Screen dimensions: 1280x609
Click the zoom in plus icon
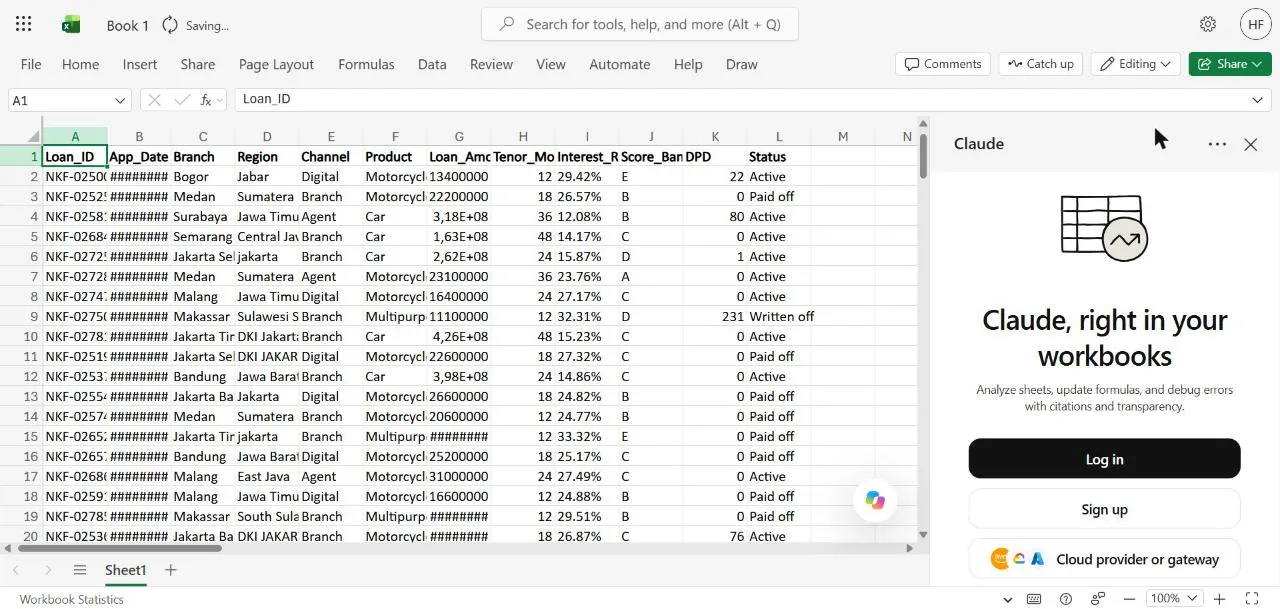point(1220,599)
